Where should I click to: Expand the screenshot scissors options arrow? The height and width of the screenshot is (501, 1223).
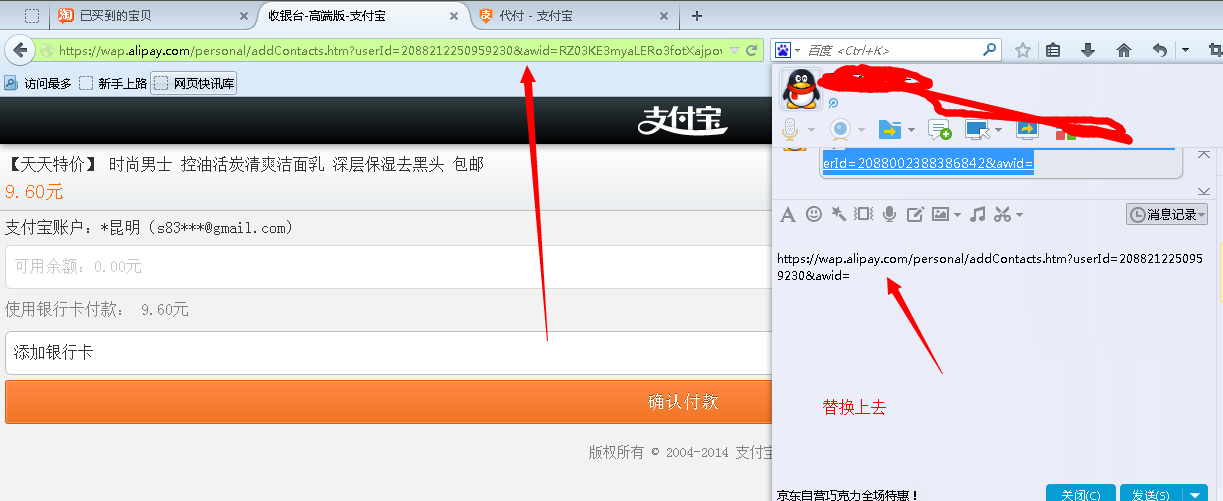1019,215
